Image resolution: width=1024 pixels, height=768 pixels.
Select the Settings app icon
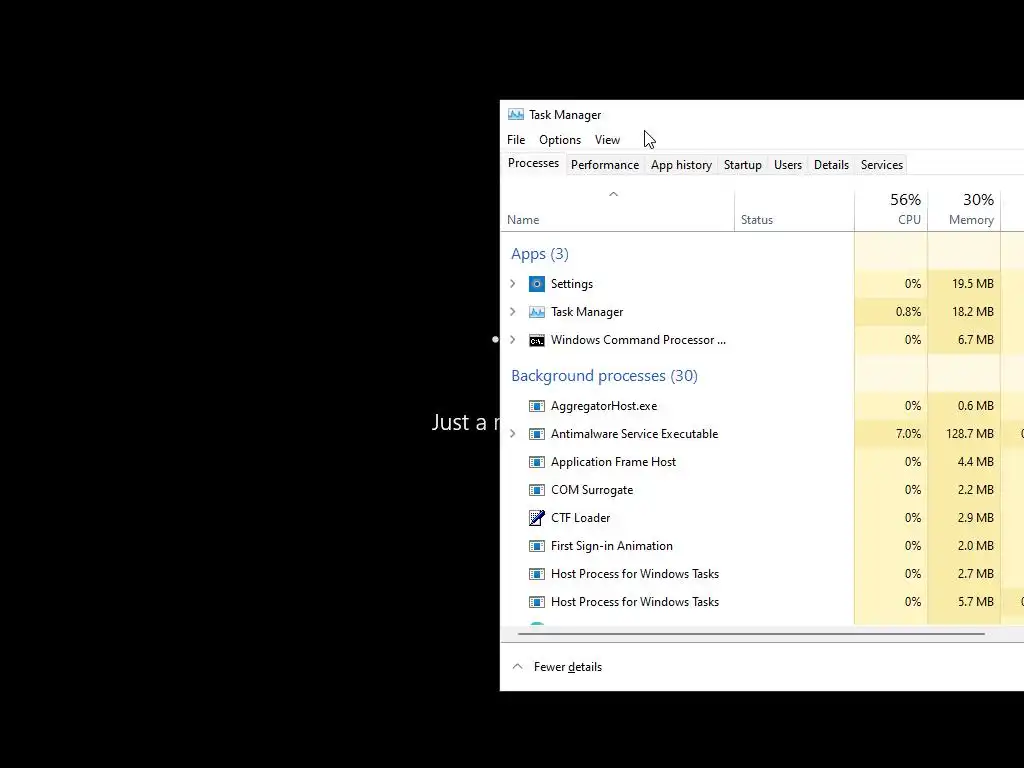tap(537, 284)
